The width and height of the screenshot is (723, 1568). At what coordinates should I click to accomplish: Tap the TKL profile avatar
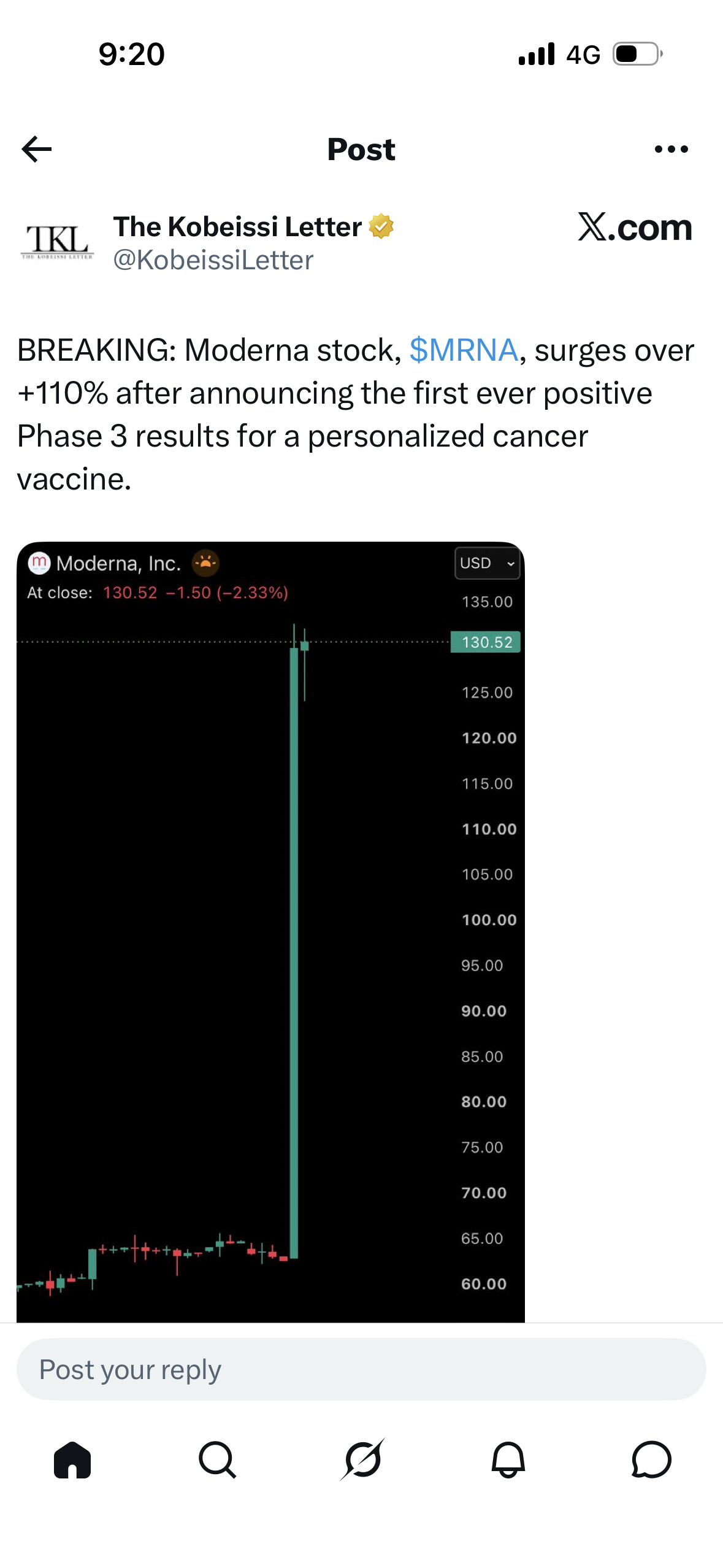tap(57, 242)
